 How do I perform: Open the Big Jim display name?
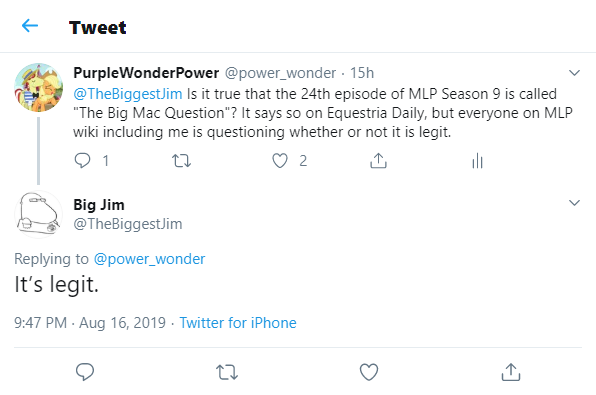(99, 205)
